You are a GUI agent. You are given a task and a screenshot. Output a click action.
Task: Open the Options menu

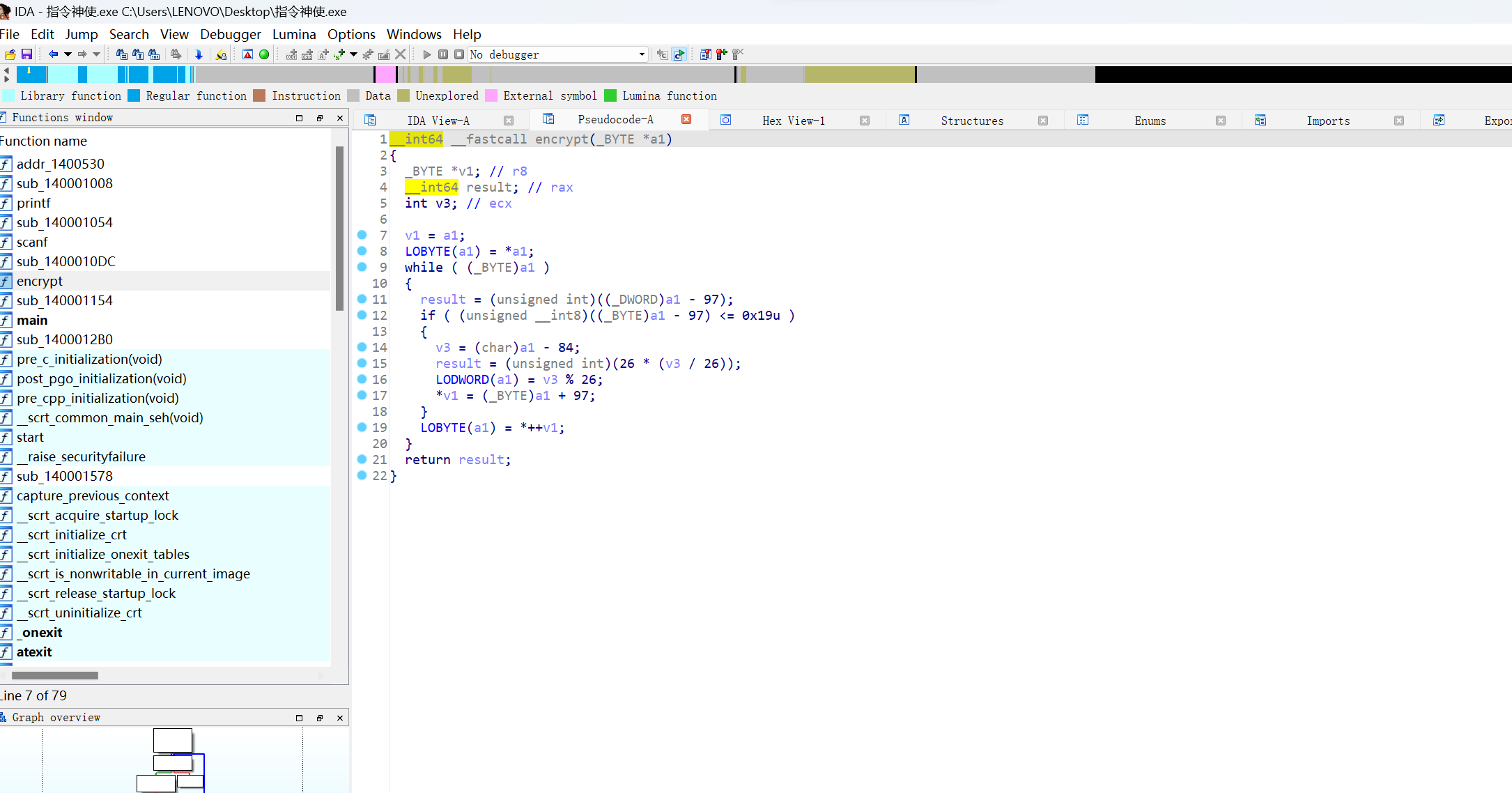coord(351,34)
